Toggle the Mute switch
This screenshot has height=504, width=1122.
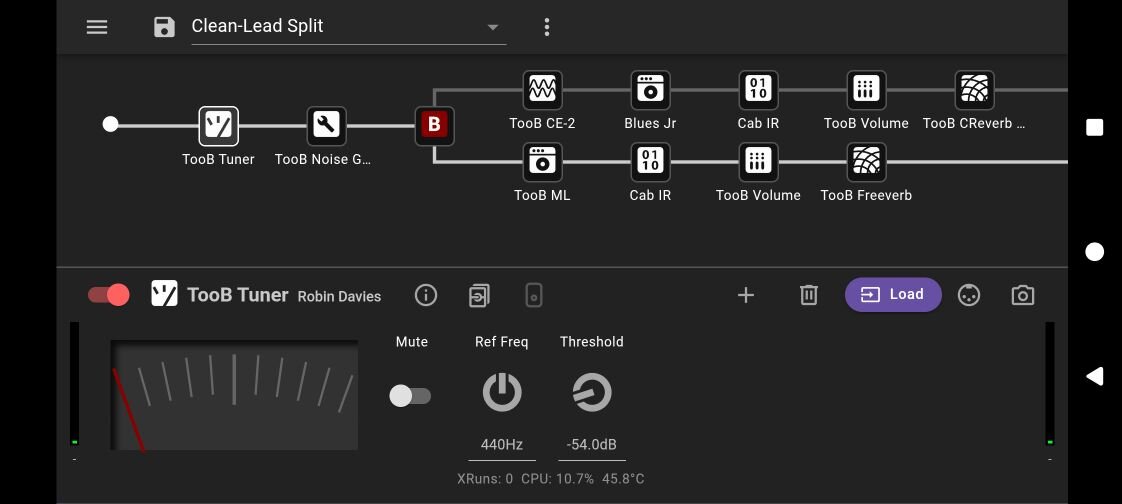pos(410,396)
